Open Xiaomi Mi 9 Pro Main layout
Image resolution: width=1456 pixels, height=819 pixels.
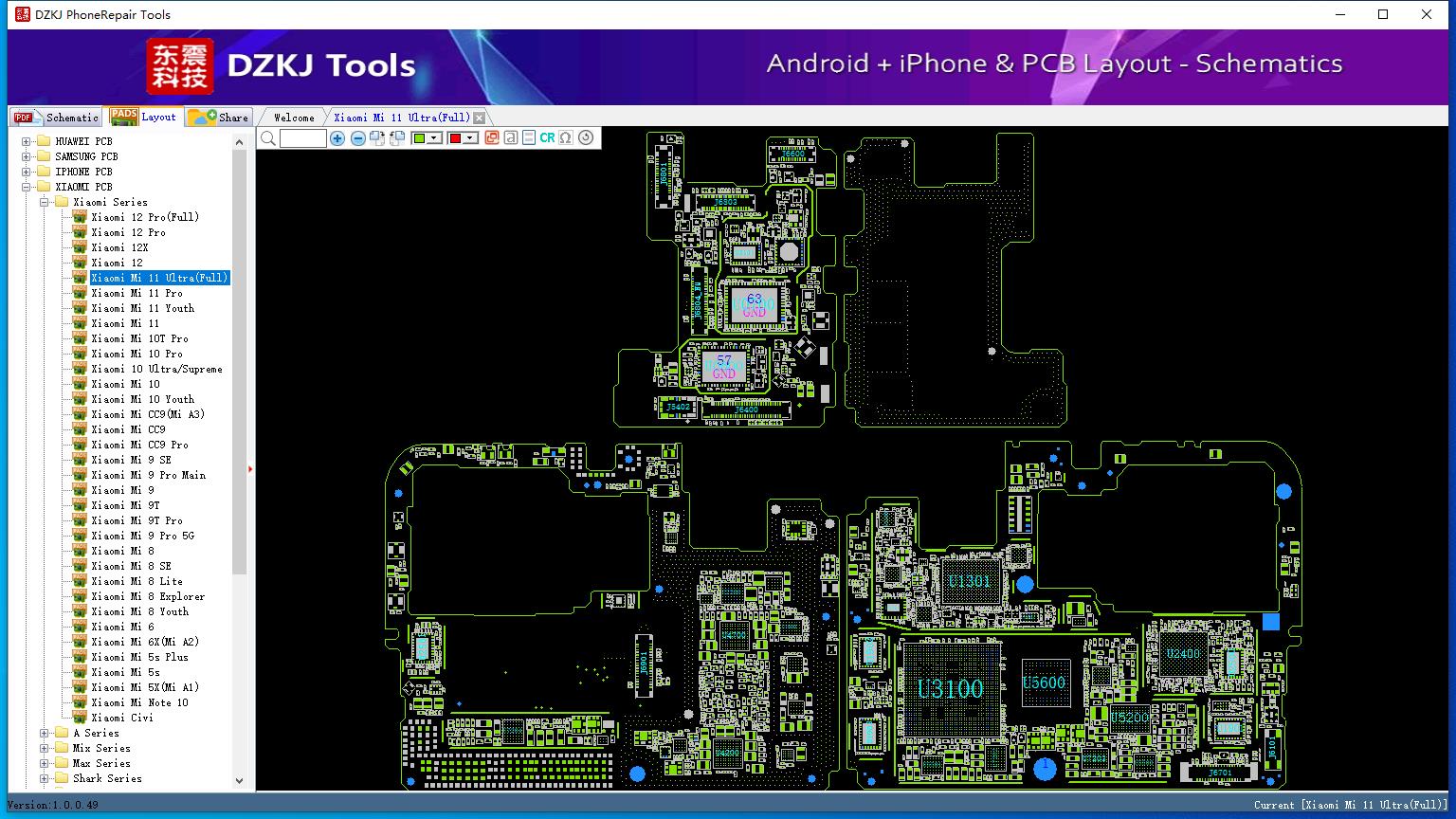pyautogui.click(x=148, y=475)
